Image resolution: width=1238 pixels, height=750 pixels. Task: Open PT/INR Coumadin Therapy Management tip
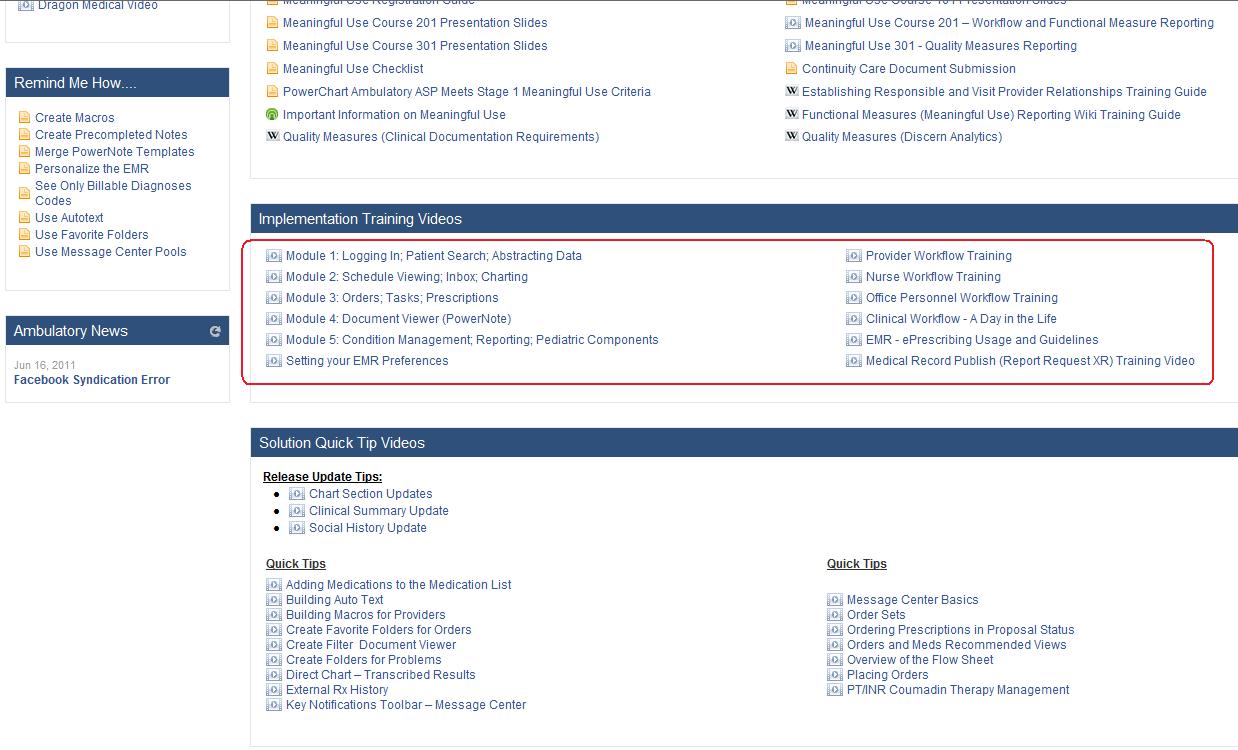958,690
